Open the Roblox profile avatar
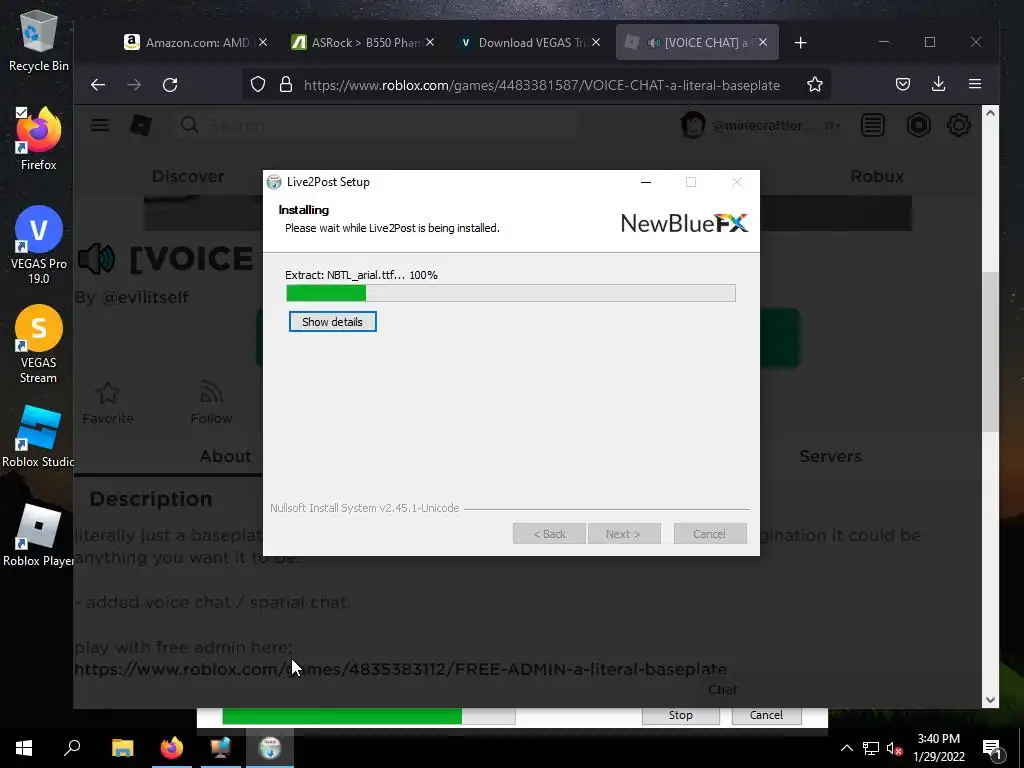The height and width of the screenshot is (768, 1024). click(693, 125)
